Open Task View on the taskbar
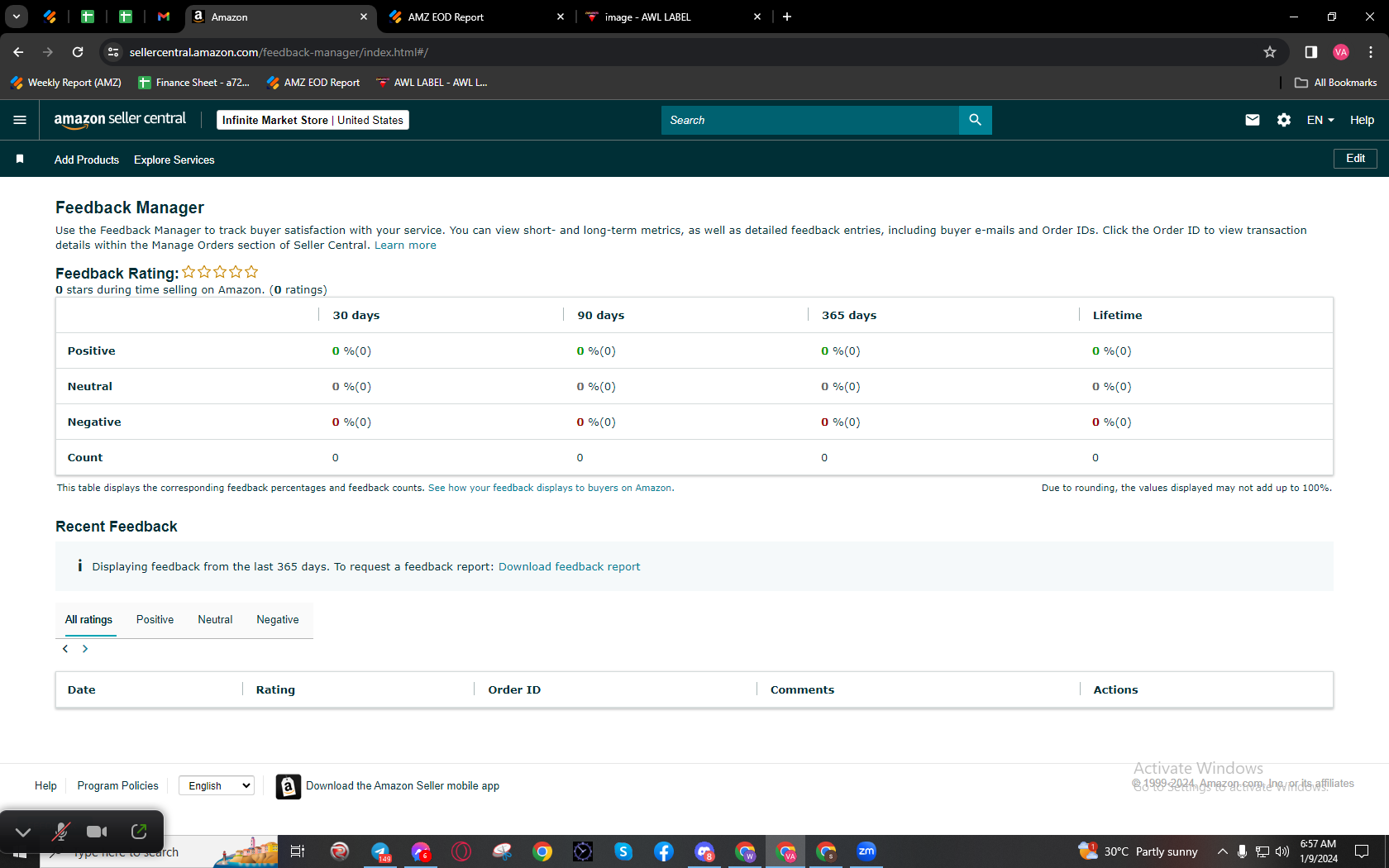 tap(298, 851)
